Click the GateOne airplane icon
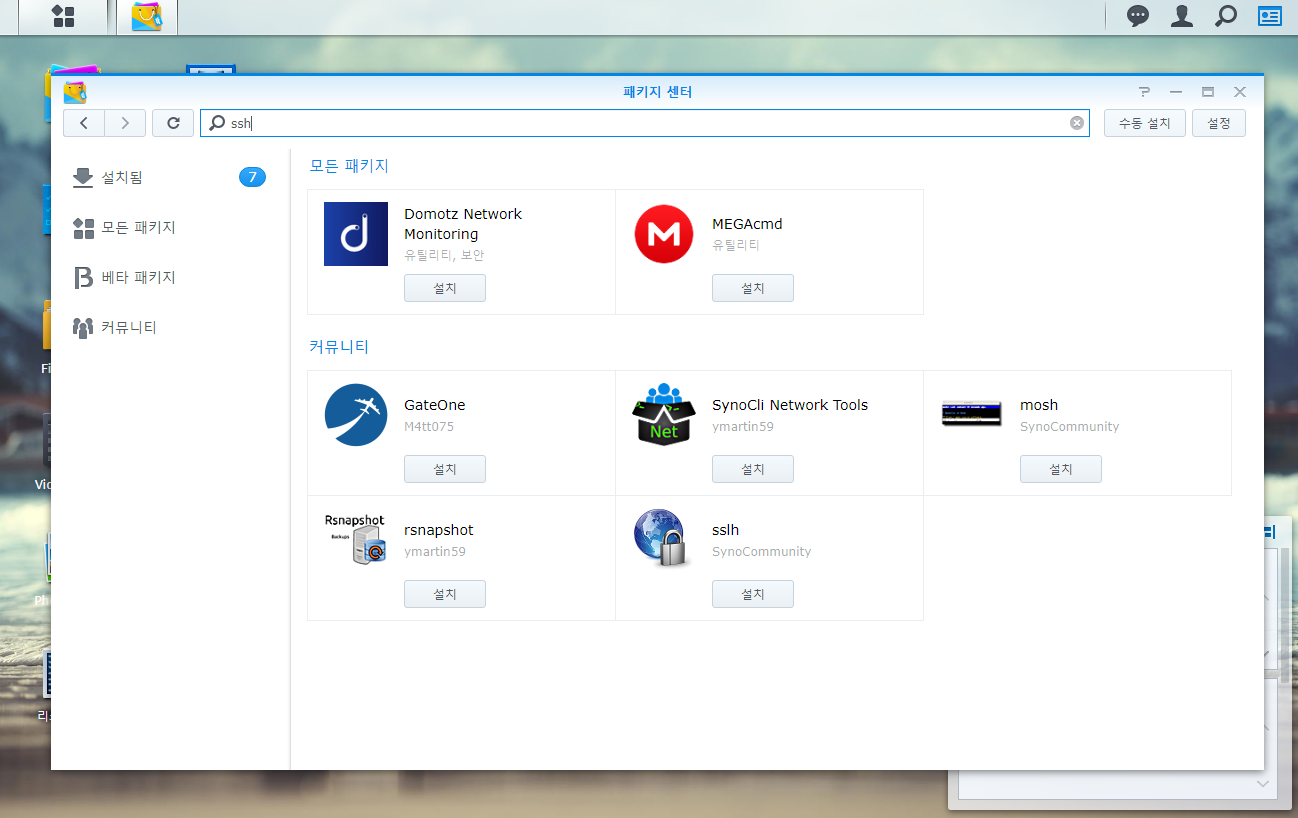 coord(356,415)
